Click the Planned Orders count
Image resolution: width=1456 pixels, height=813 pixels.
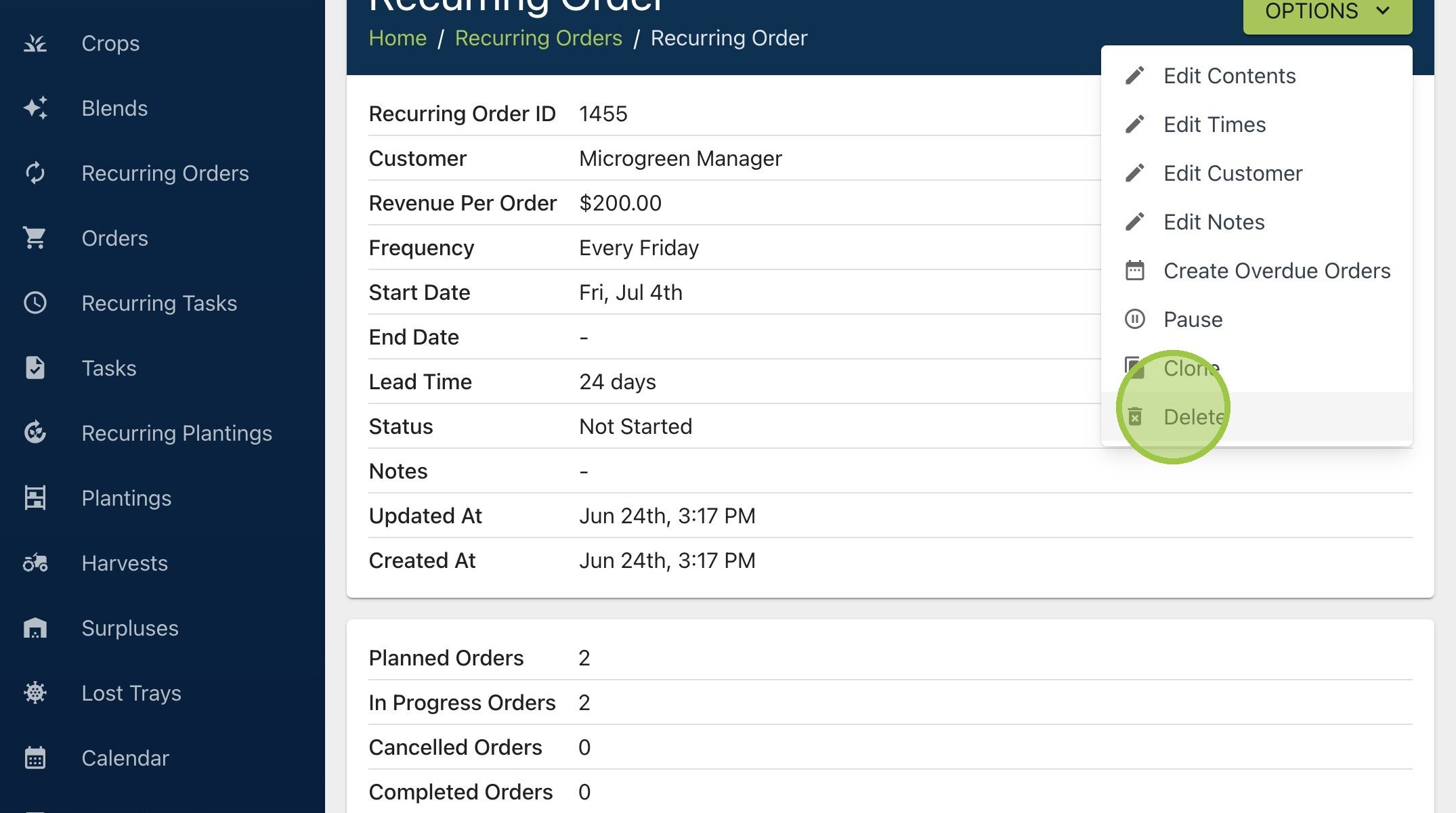584,658
